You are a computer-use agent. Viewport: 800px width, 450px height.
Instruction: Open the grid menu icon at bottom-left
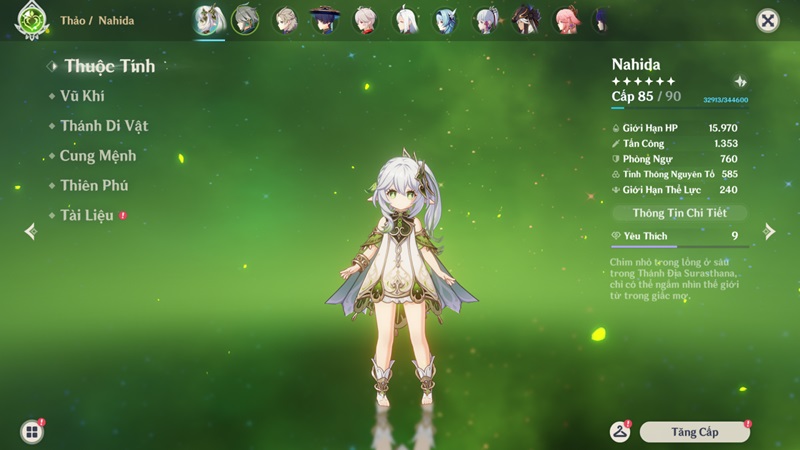[32, 432]
